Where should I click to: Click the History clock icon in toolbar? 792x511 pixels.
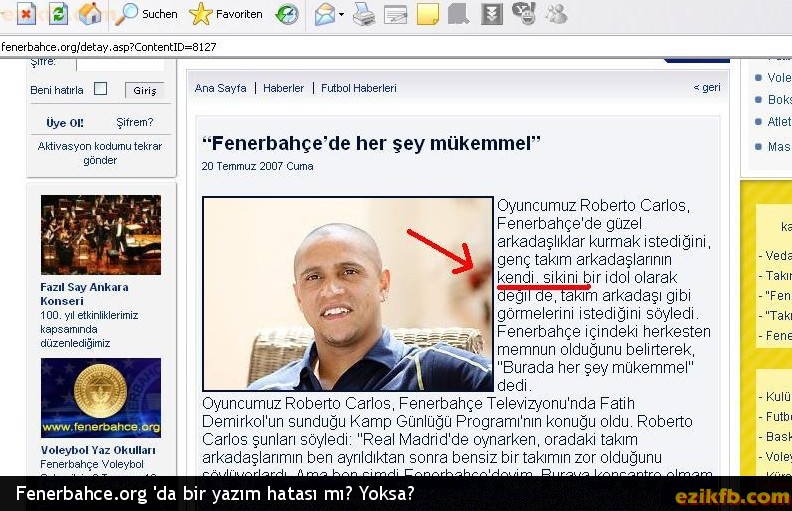pyautogui.click(x=287, y=14)
